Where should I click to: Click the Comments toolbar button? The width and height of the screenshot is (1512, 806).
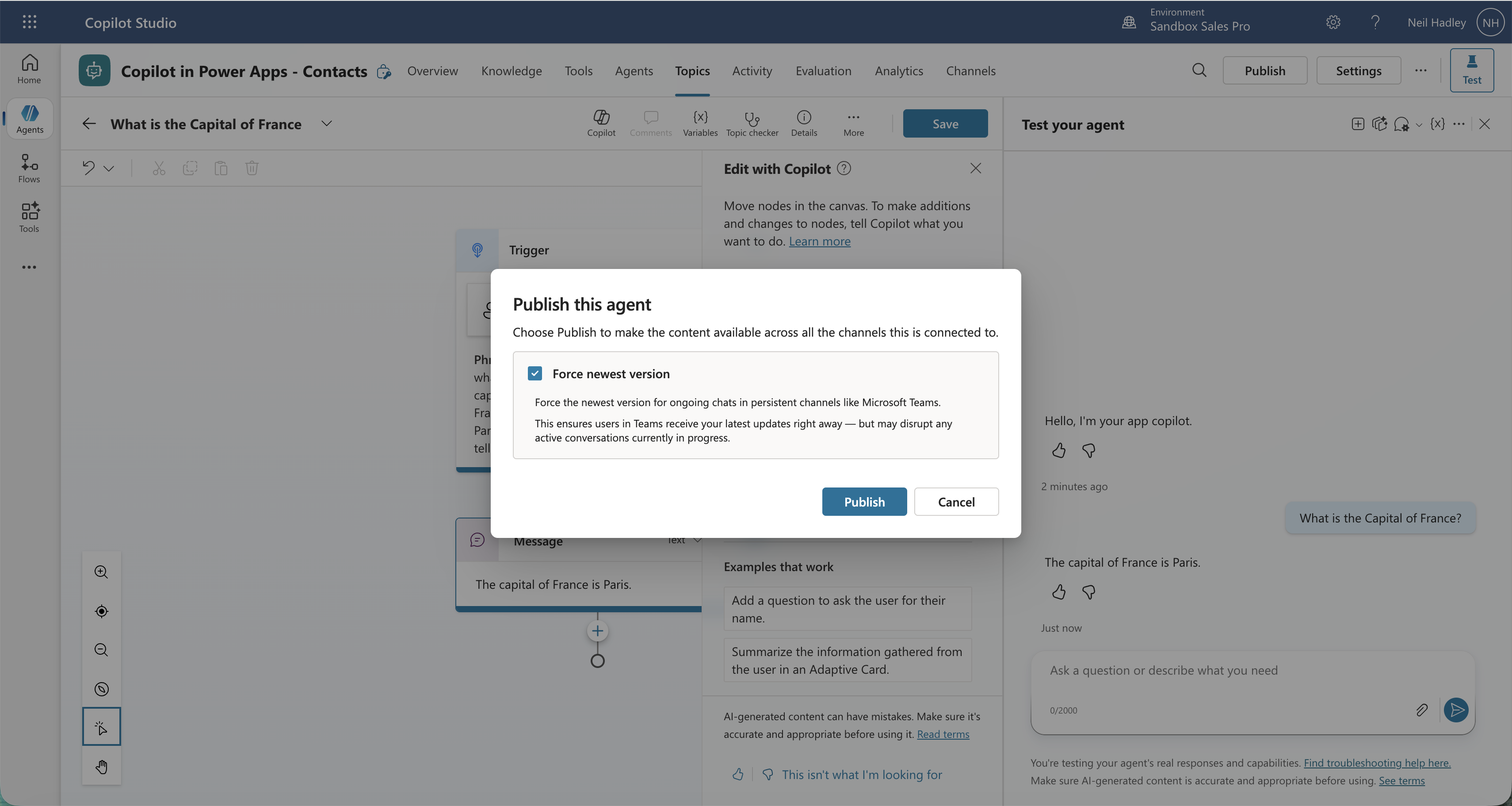(650, 123)
